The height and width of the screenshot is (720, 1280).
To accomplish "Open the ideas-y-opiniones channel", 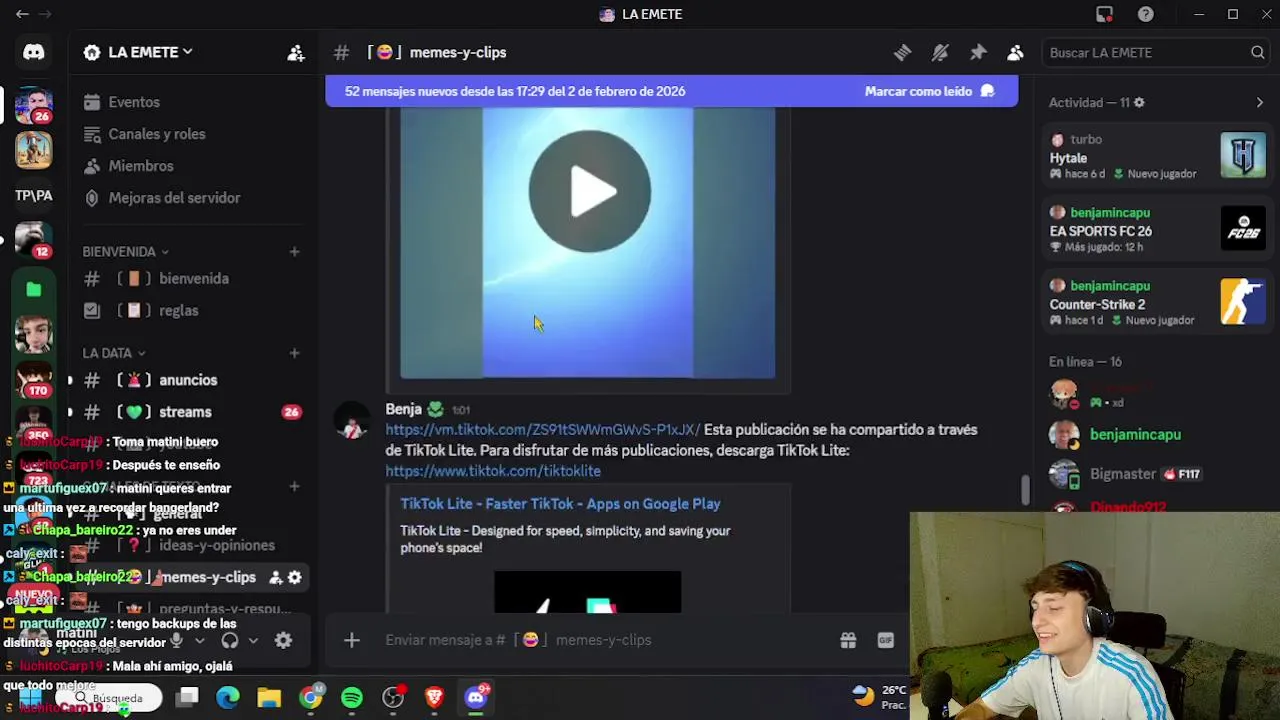I will tap(192, 546).
